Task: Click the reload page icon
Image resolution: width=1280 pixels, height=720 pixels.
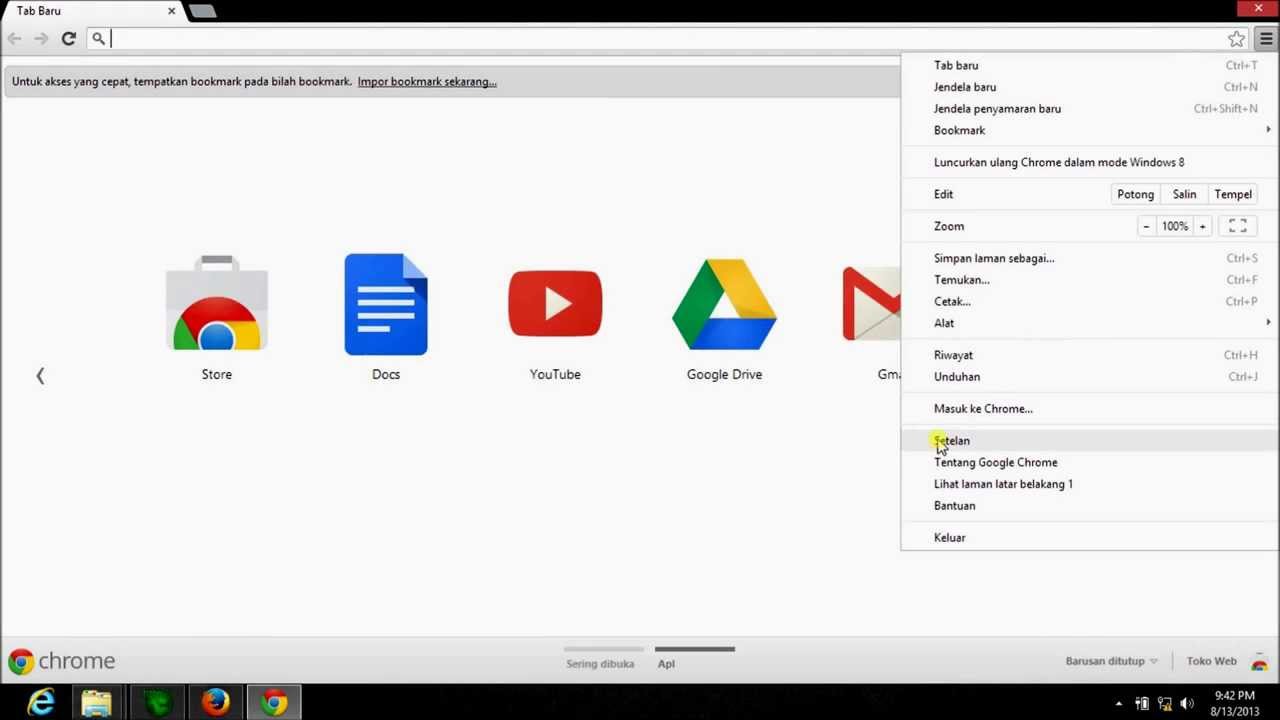Action: pyautogui.click(x=68, y=39)
